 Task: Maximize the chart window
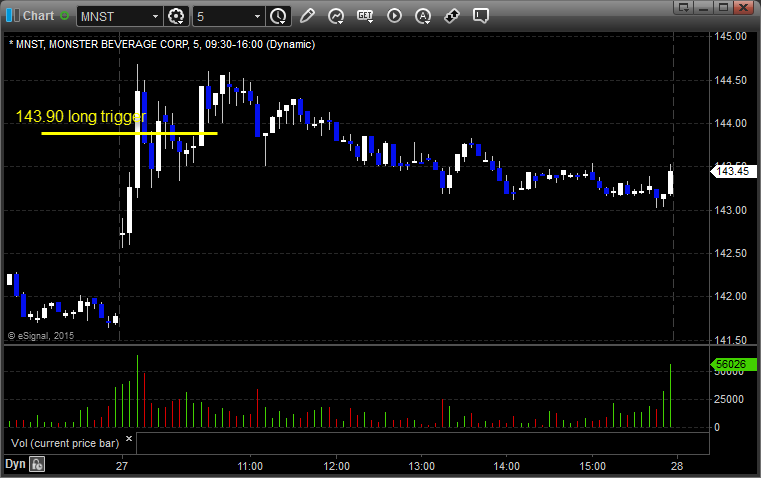point(723,7)
